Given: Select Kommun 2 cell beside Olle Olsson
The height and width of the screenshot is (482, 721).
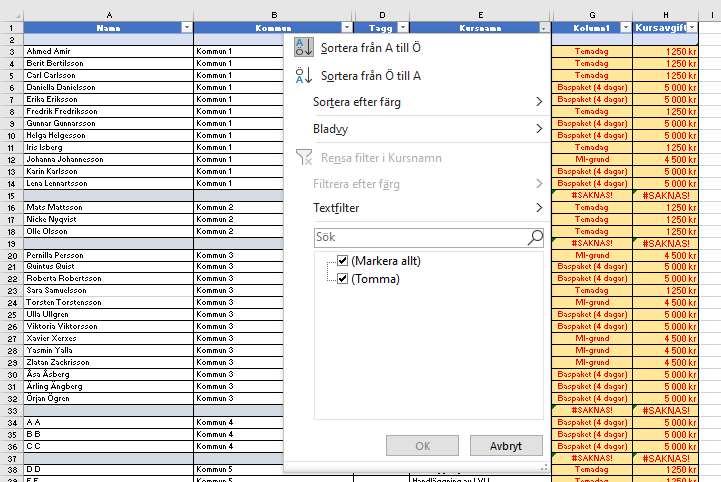Looking at the screenshot, I should 239,231.
